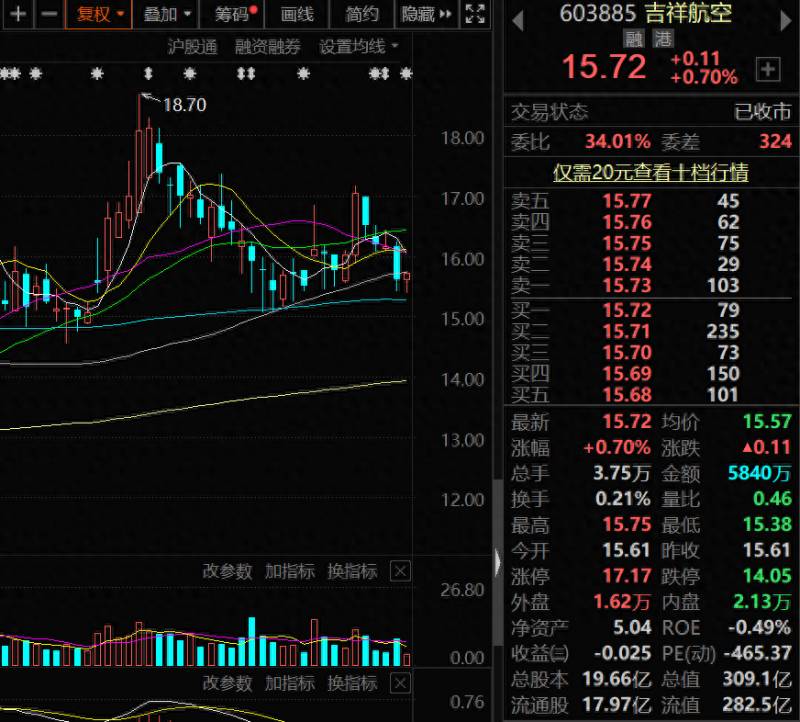
Task: Click 仅需20元查看十档行情 link
Action: (651, 172)
